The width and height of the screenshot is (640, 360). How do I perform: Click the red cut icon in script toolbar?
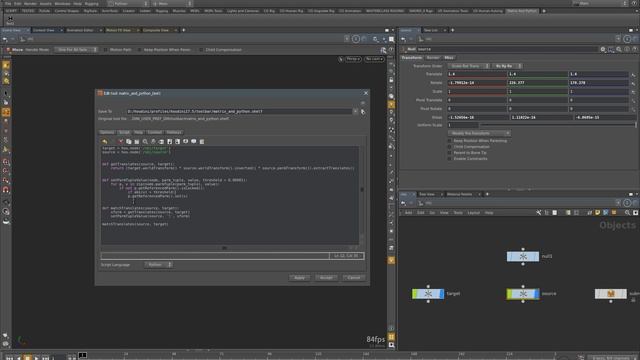tap(120, 142)
